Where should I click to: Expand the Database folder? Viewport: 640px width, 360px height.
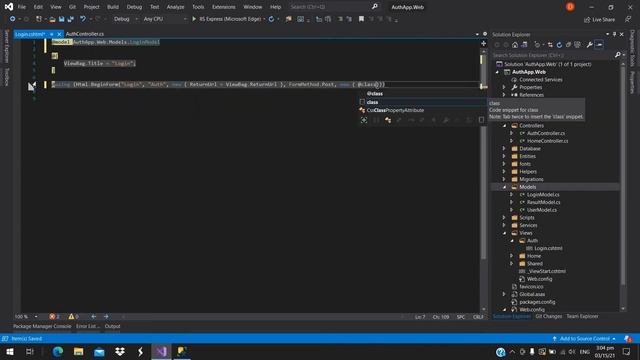[504, 149]
